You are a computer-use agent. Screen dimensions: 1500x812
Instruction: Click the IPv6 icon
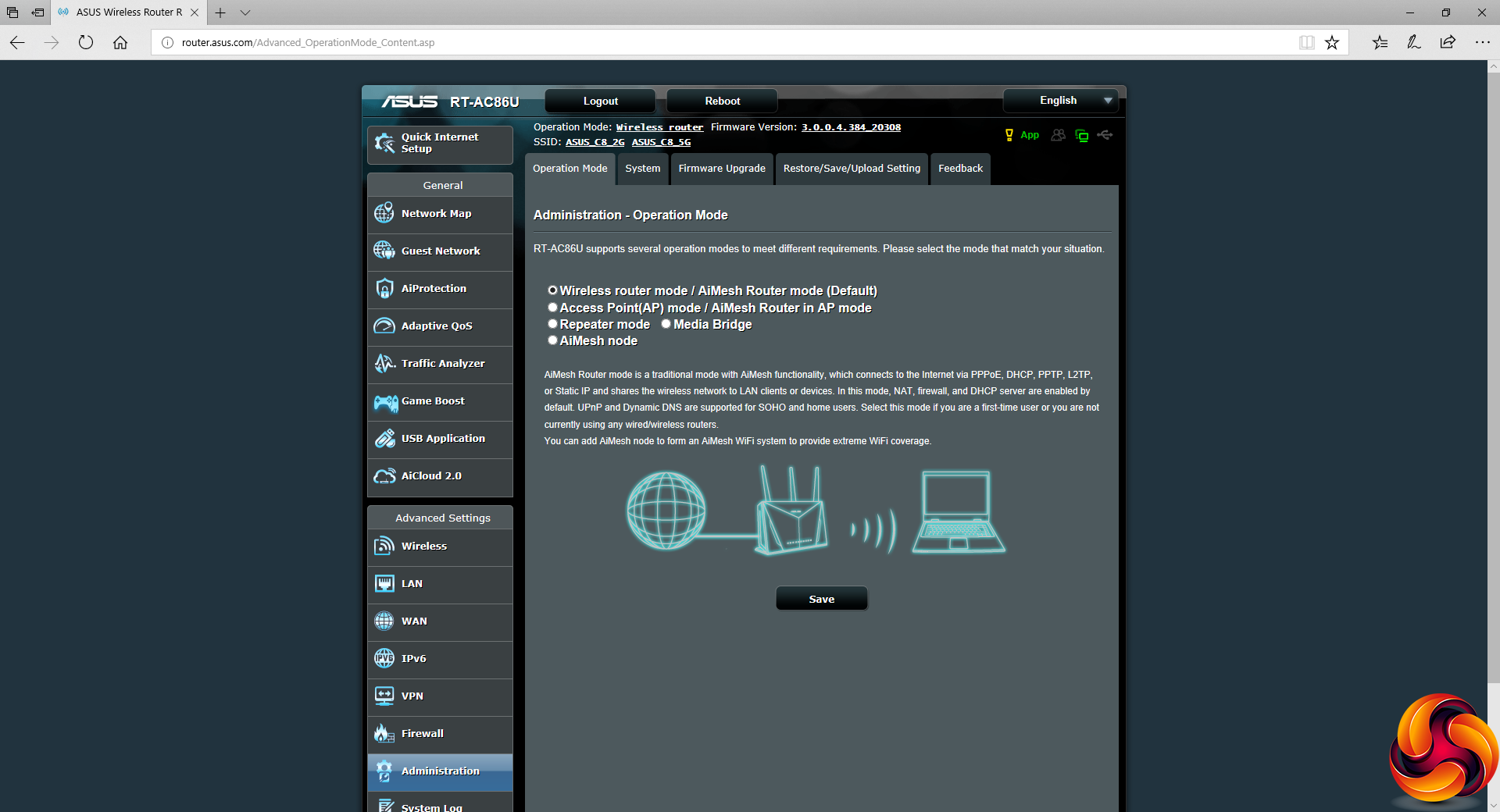[x=384, y=658]
